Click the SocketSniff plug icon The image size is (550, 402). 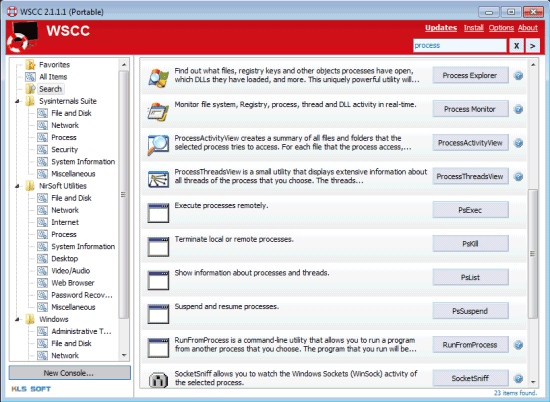(158, 380)
